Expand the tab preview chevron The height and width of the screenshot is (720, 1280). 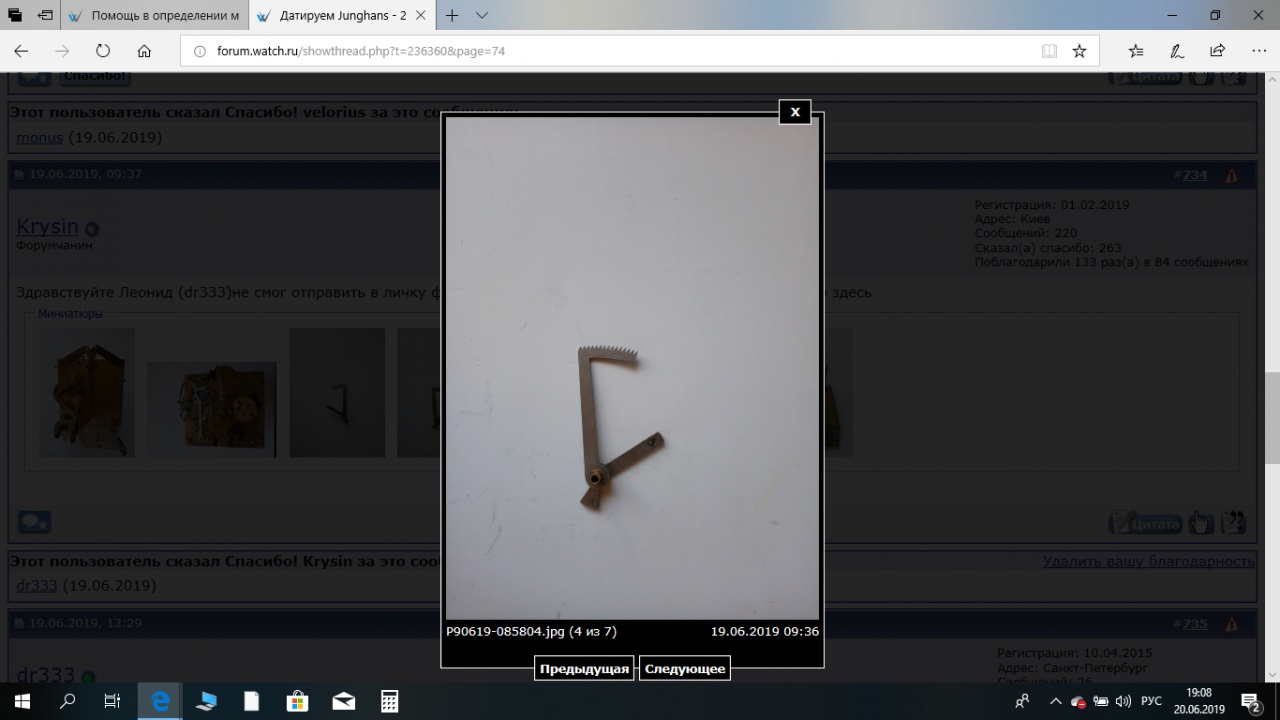482,16
